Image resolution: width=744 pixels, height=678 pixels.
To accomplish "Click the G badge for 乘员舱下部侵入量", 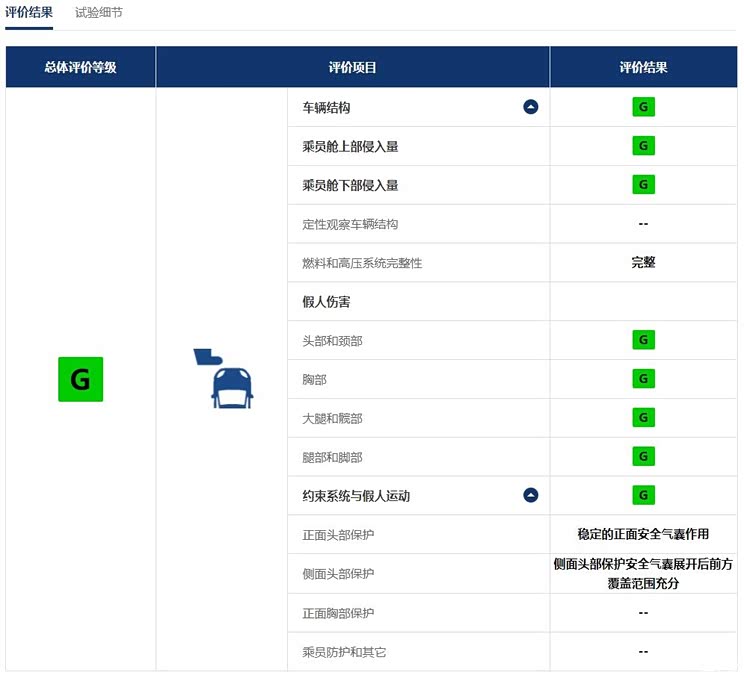I will (643, 185).
